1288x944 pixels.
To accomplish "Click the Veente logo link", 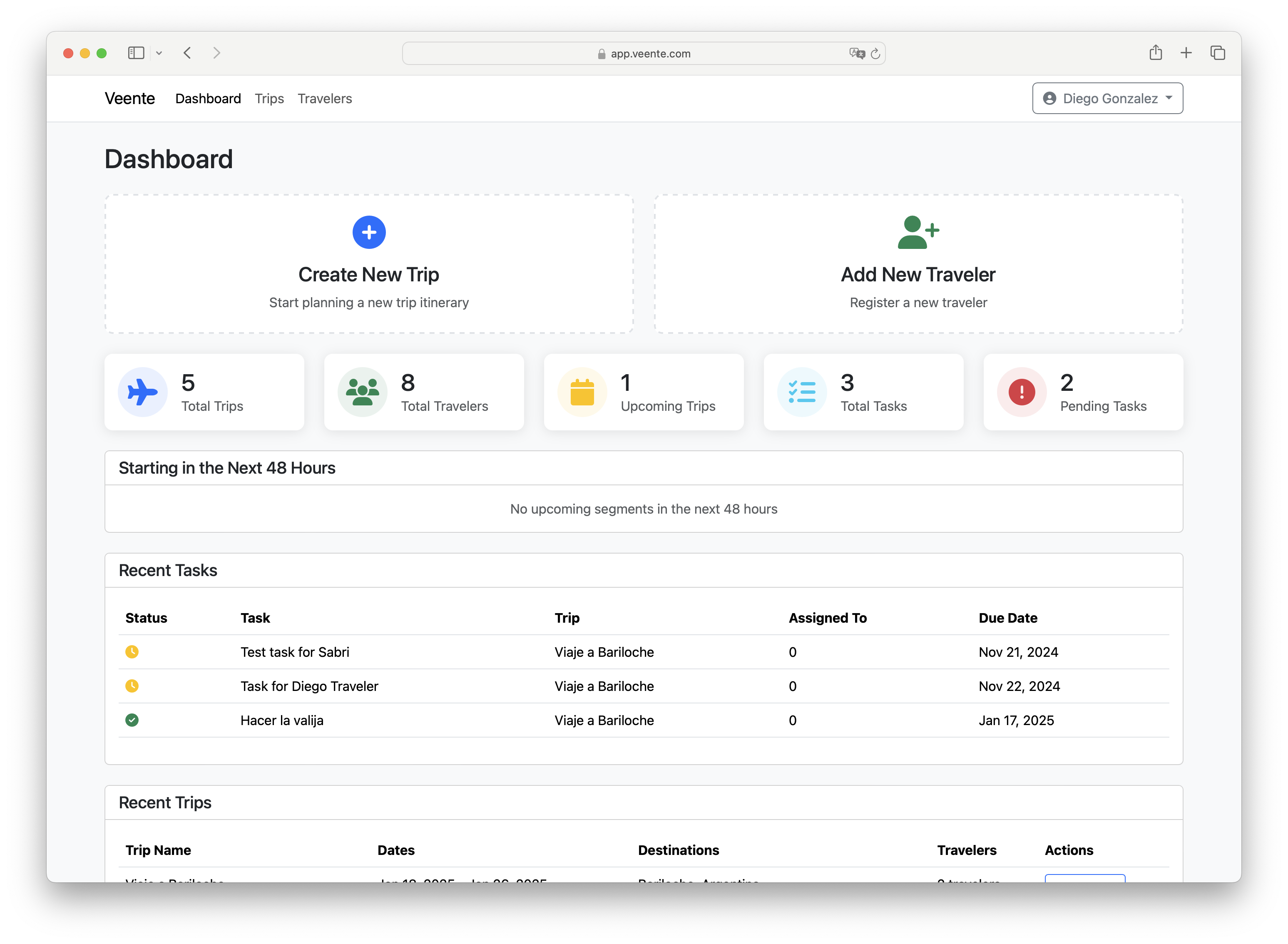I will click(x=129, y=97).
